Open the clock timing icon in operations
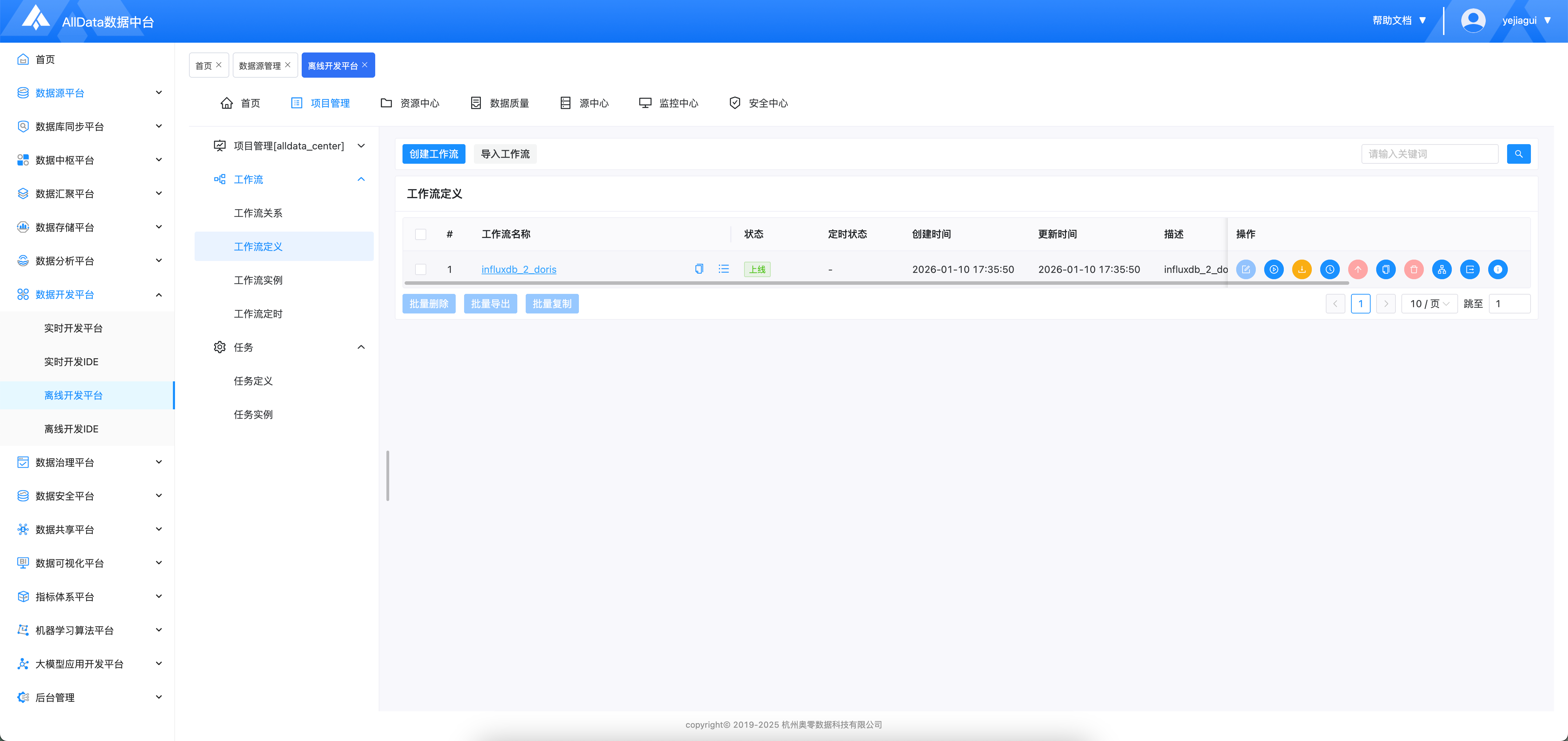Viewport: 1568px width, 741px height. (1329, 269)
